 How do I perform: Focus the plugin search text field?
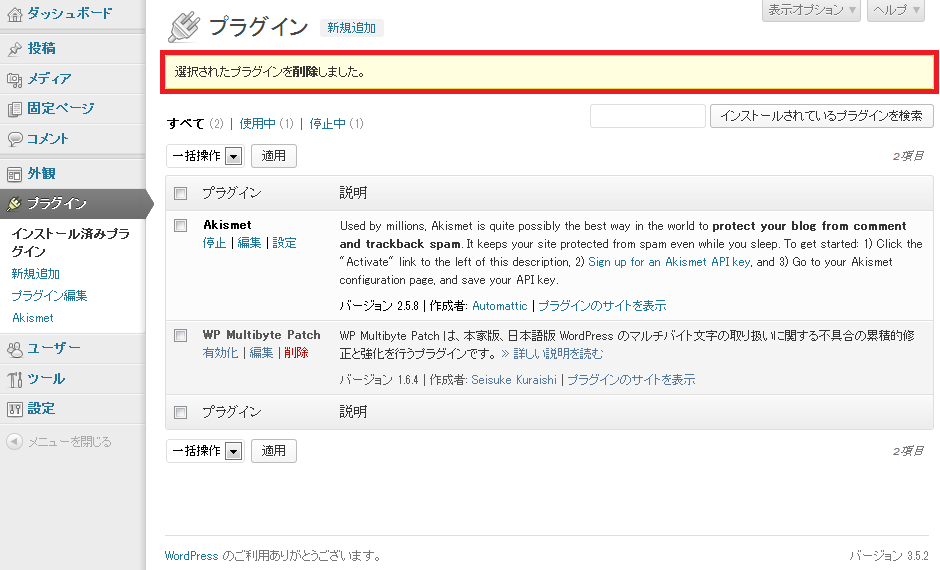click(x=647, y=116)
